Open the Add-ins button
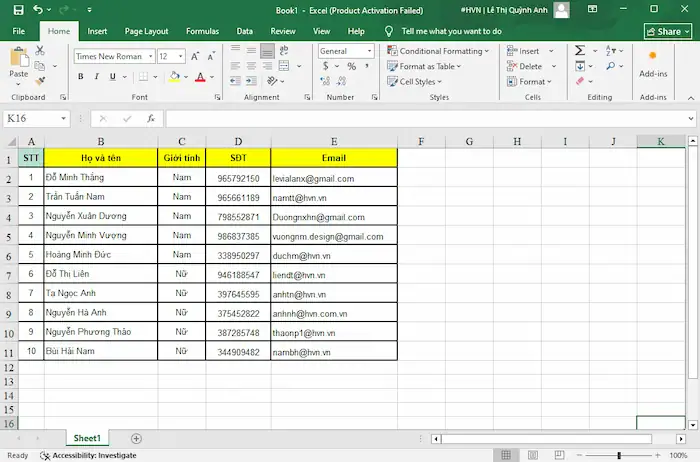Image resolution: width=700 pixels, height=462 pixels. point(653,62)
